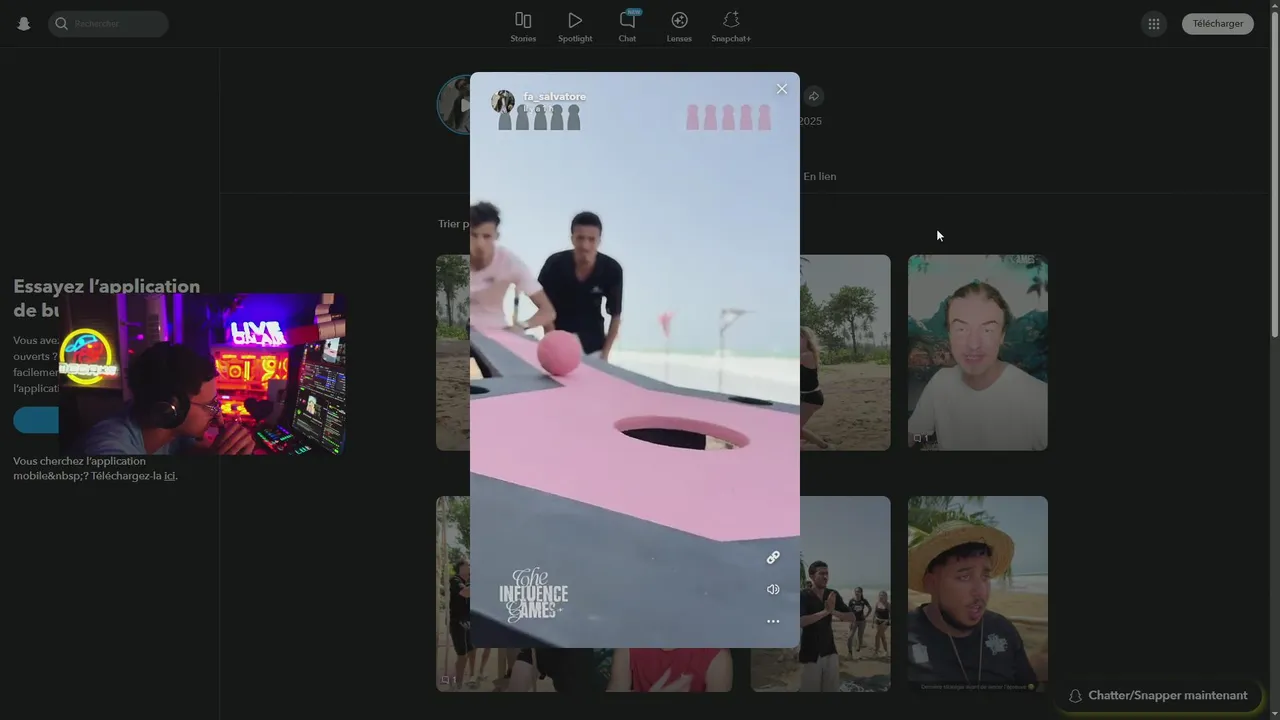The height and width of the screenshot is (720, 1280).
Task: Click the Télécharger button
Action: [x=1218, y=24]
